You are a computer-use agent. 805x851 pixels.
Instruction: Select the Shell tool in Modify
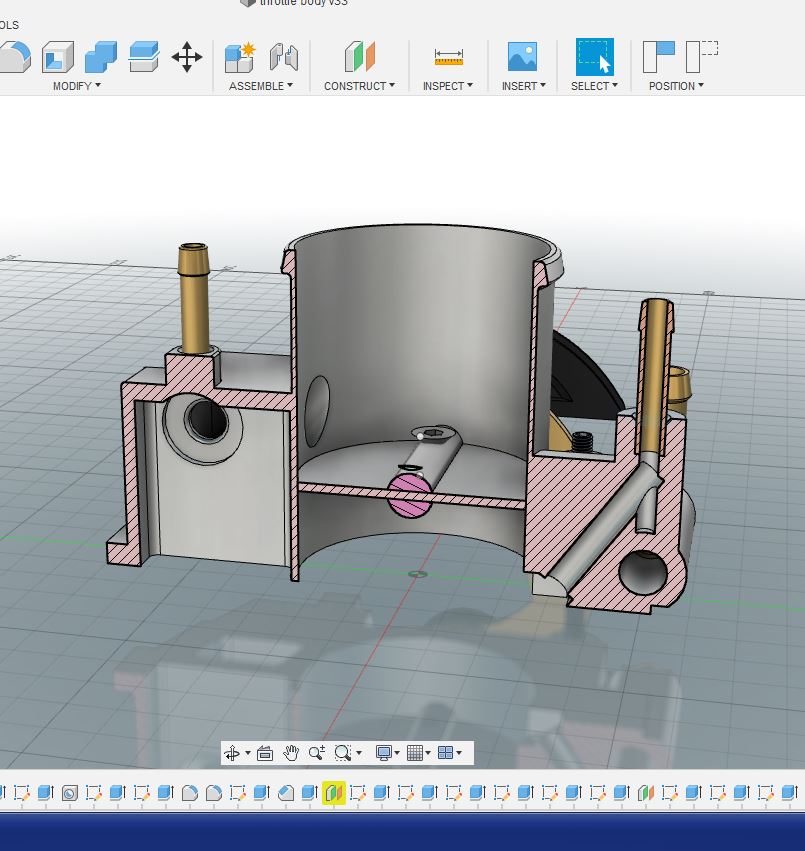[x=58, y=57]
